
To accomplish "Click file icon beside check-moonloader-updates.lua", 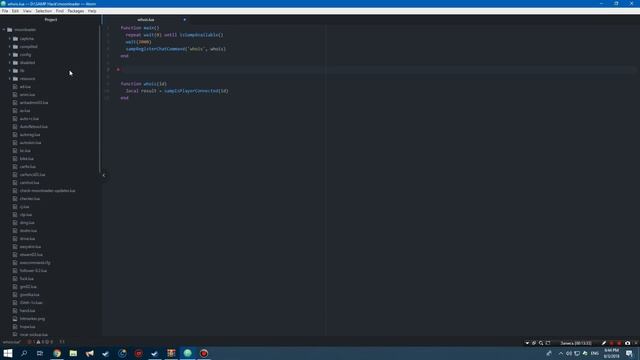I will coord(15,191).
